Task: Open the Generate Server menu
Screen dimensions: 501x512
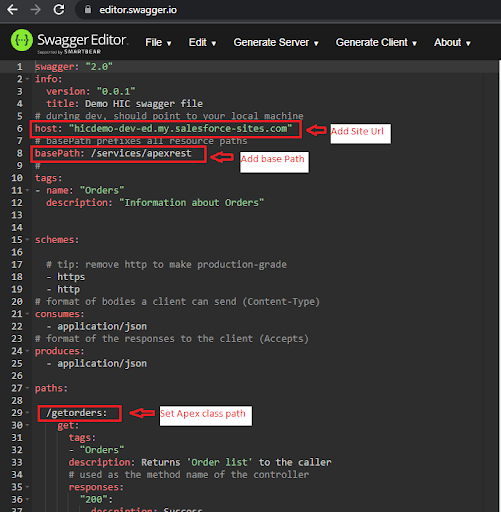Action: click(276, 43)
